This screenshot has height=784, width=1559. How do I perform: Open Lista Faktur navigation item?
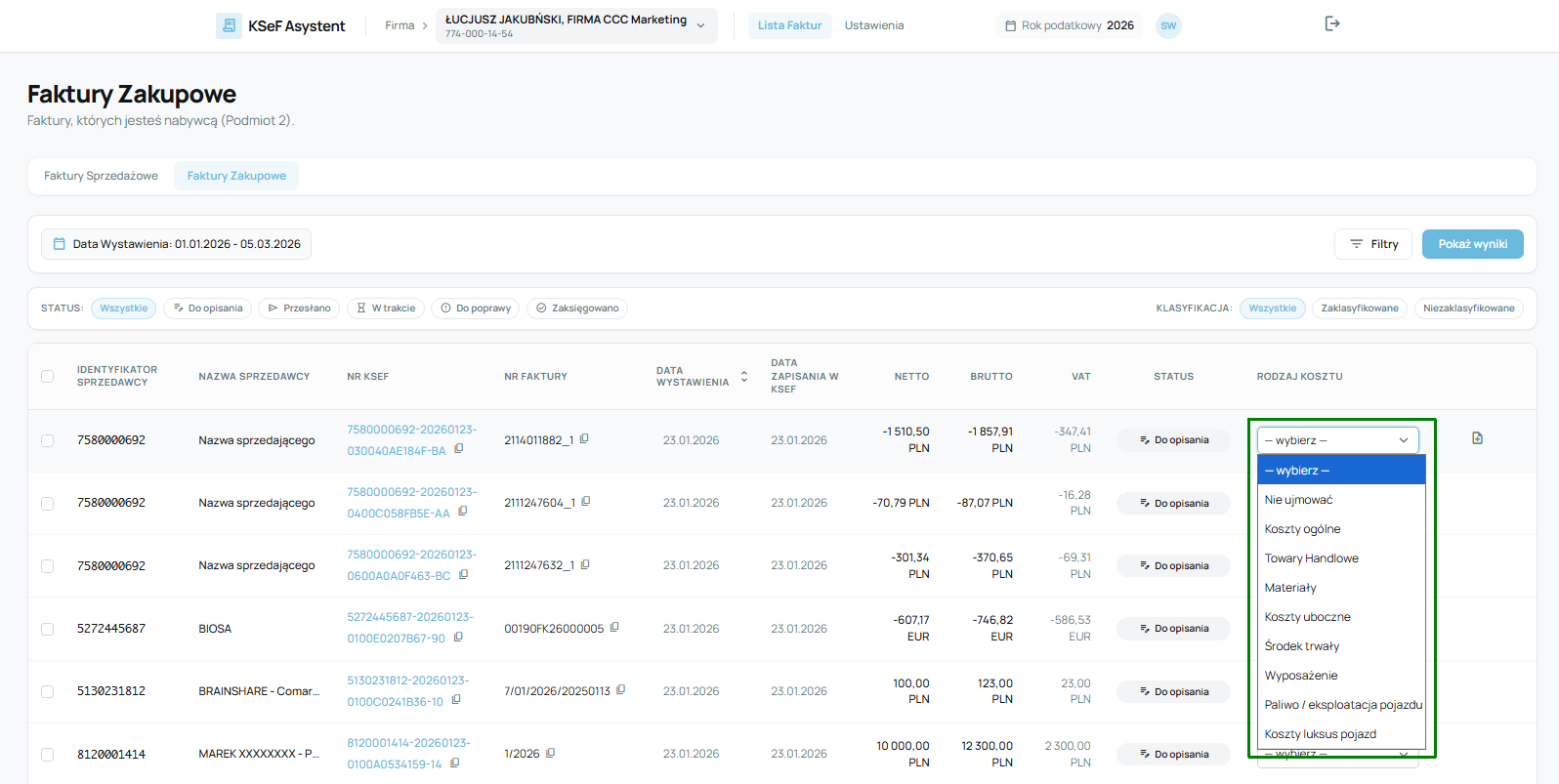(x=789, y=25)
